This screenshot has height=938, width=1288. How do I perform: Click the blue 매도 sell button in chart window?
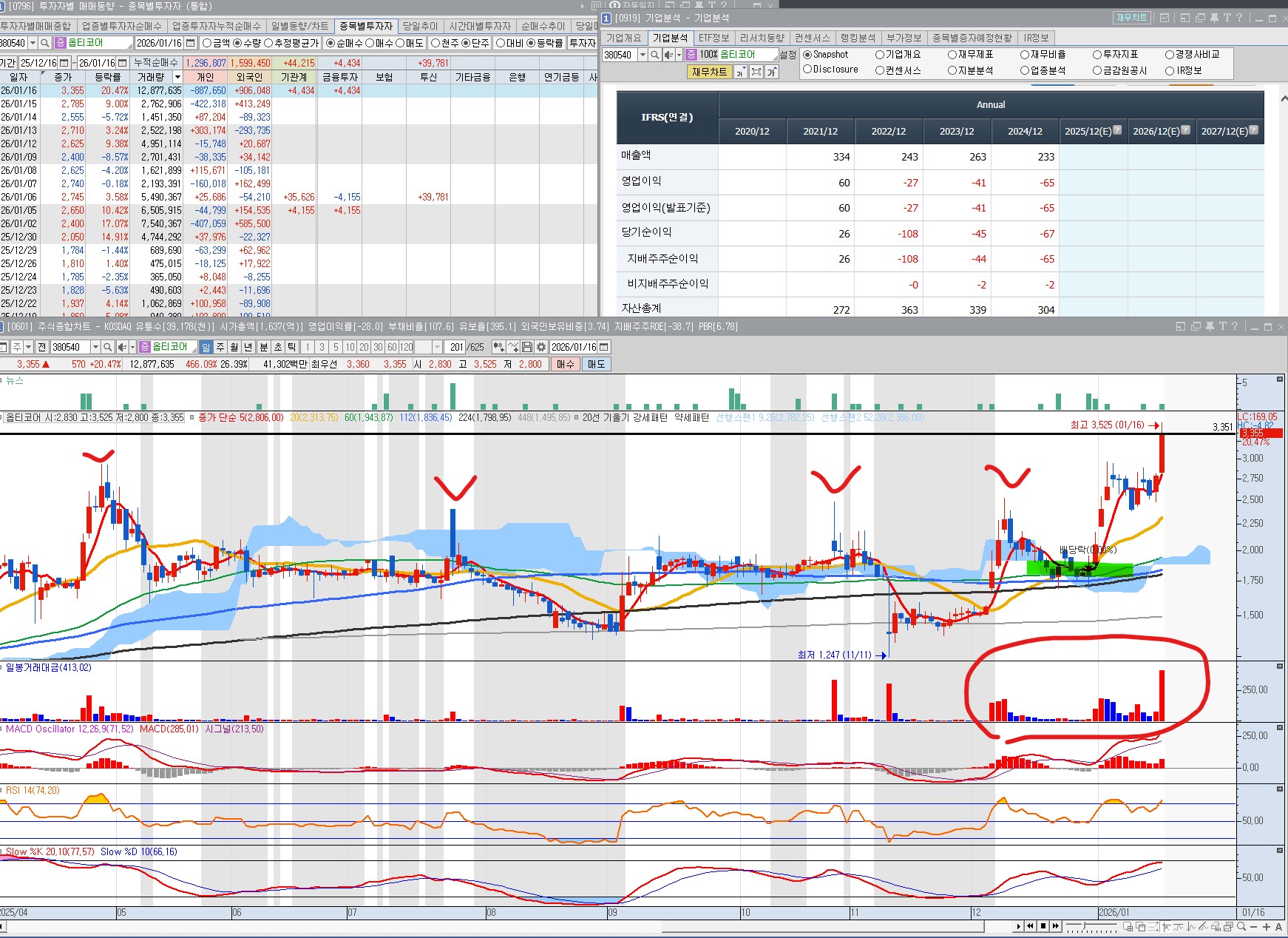click(596, 364)
